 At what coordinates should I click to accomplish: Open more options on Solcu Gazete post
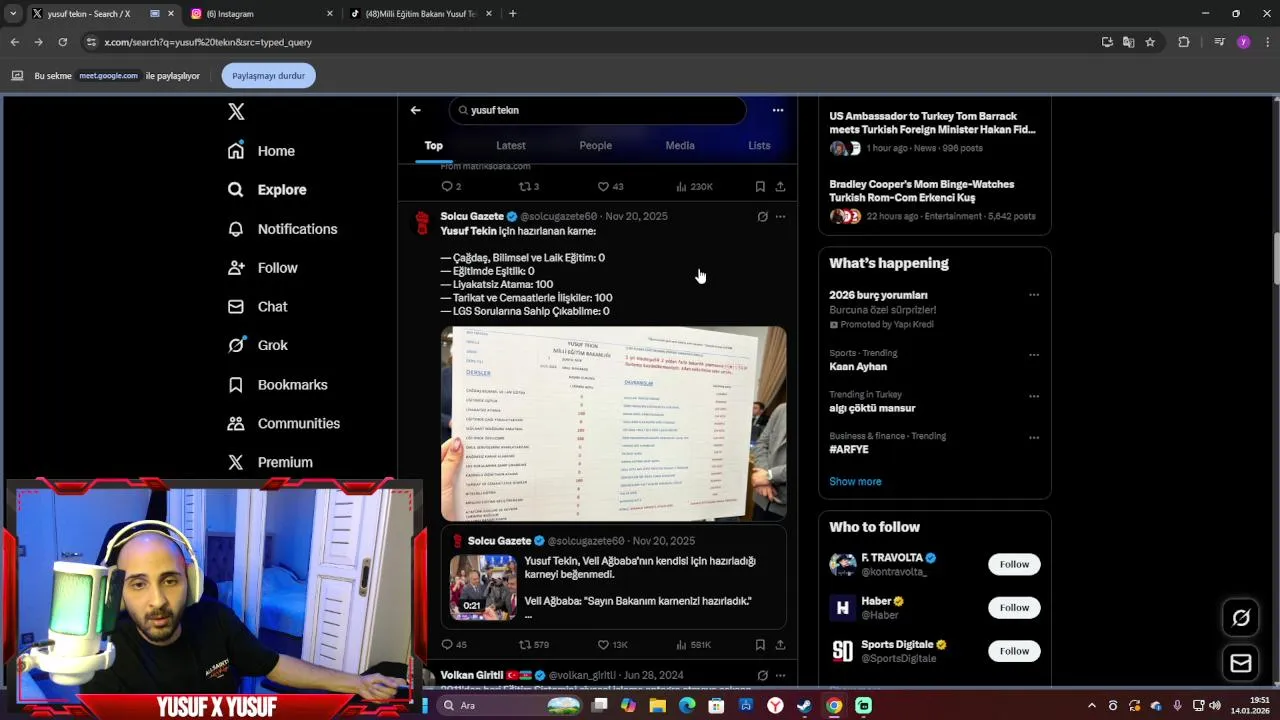point(780,217)
